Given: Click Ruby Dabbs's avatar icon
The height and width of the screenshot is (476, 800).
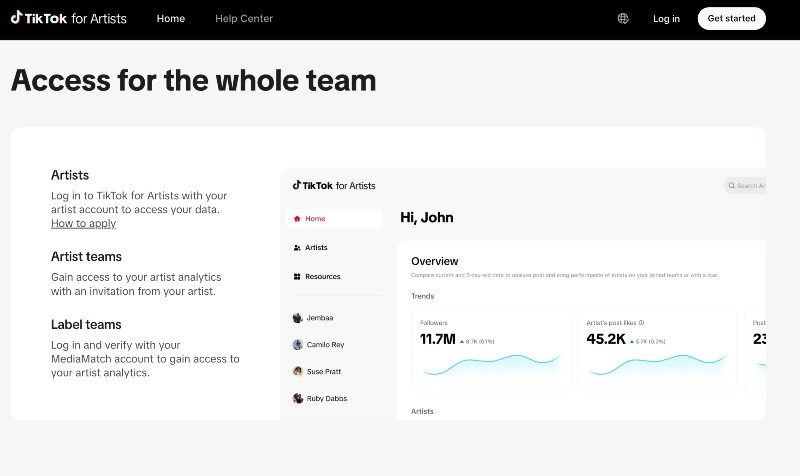Looking at the screenshot, I should 298,398.
